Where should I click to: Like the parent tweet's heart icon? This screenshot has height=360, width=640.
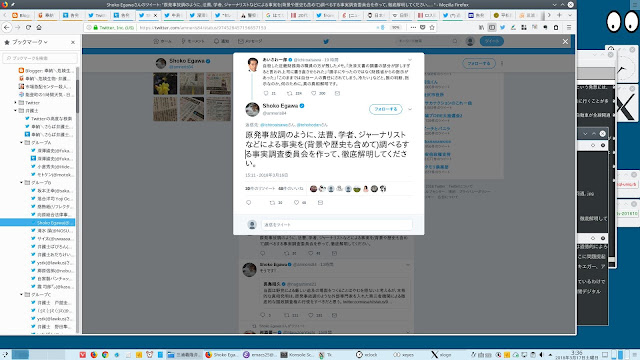[313, 93]
